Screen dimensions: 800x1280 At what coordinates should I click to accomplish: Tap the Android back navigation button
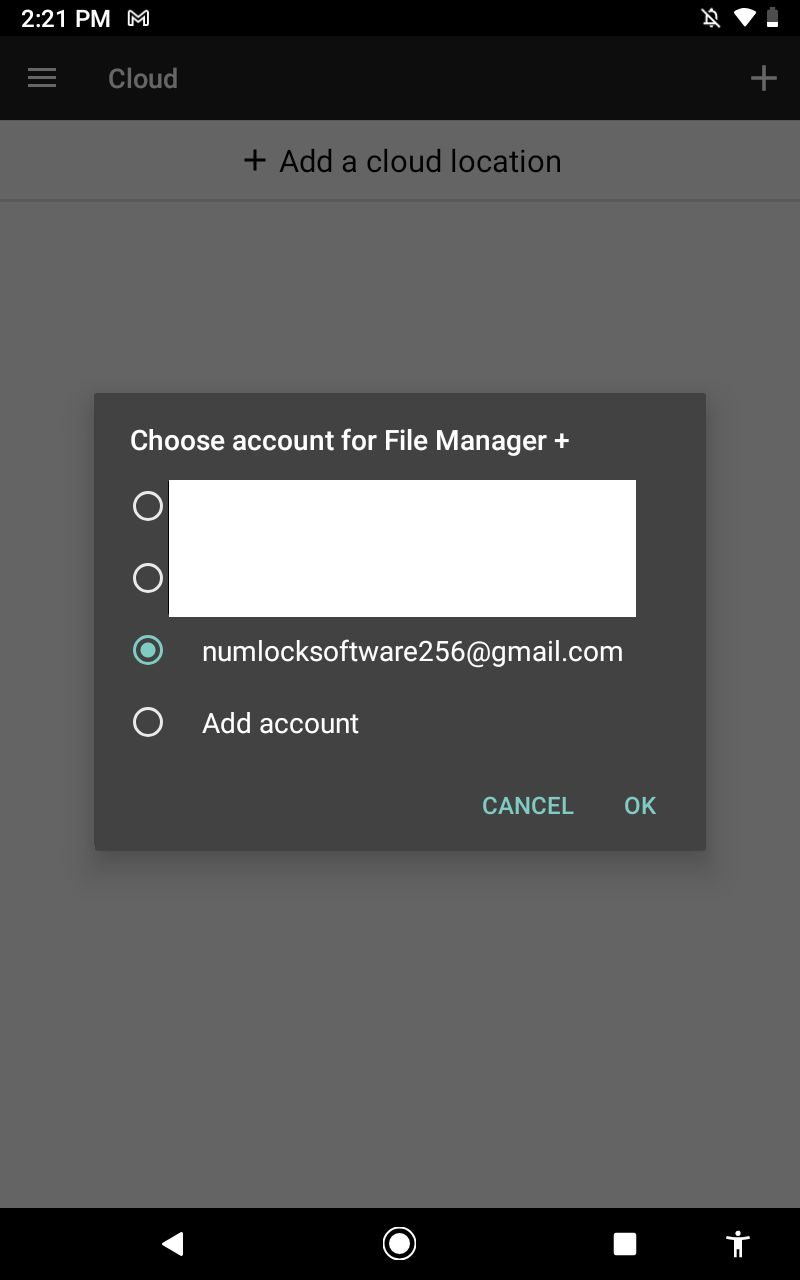pyautogui.click(x=173, y=1243)
